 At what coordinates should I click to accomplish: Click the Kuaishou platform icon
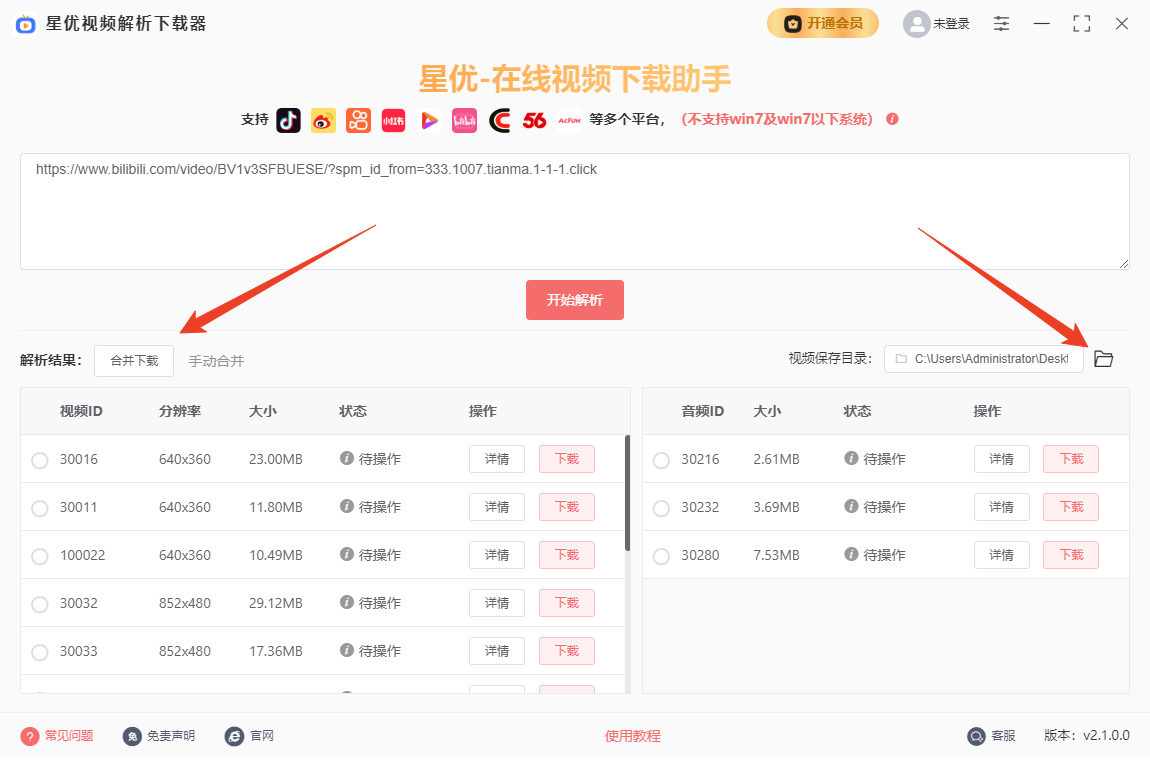pyautogui.click(x=358, y=120)
